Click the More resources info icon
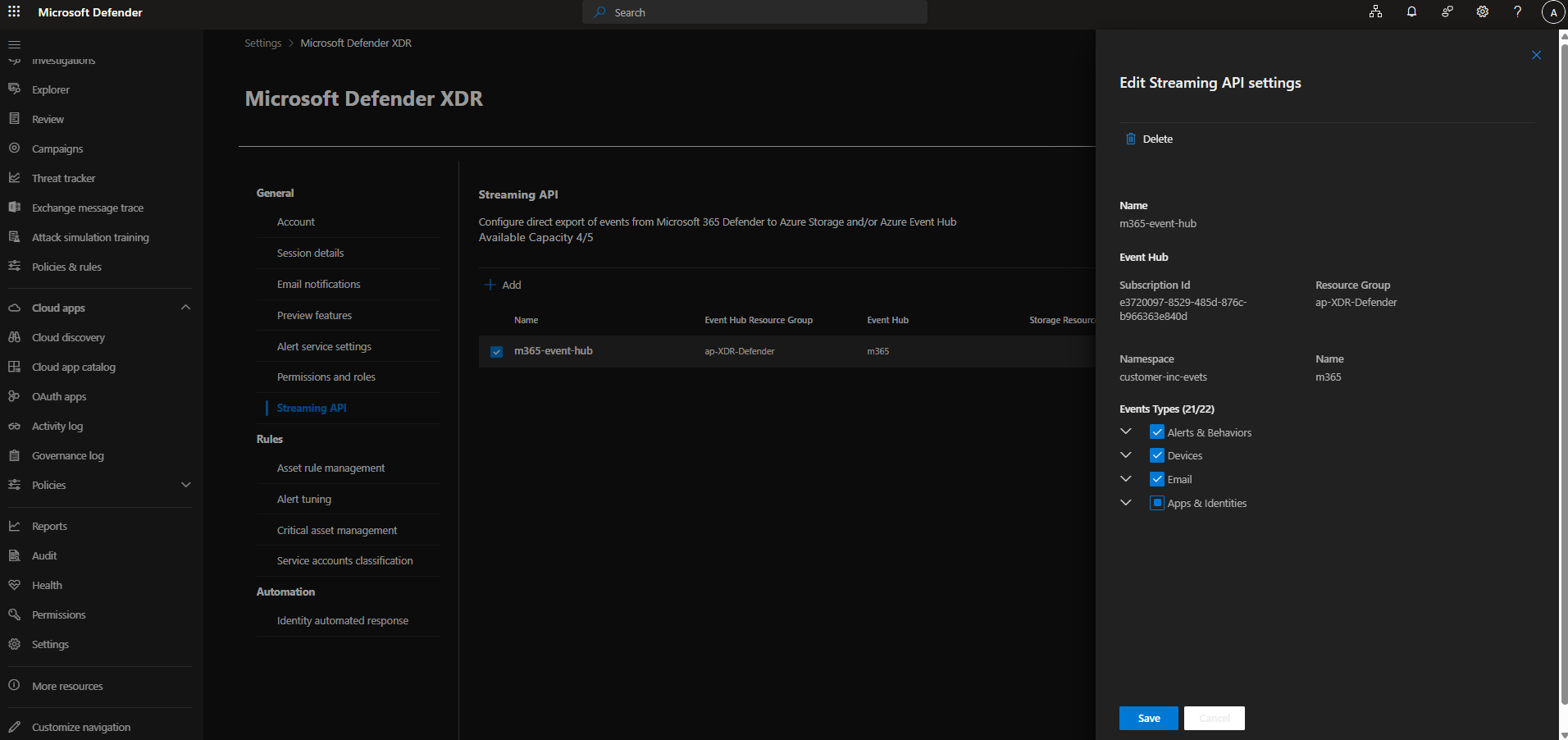 tap(14, 685)
